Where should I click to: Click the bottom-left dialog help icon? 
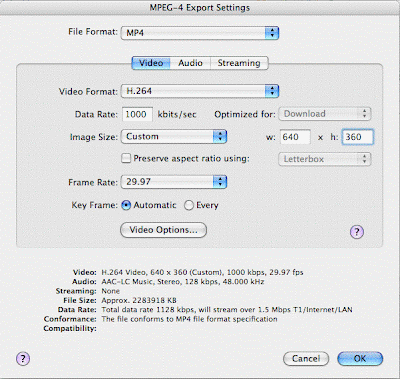coord(23,359)
